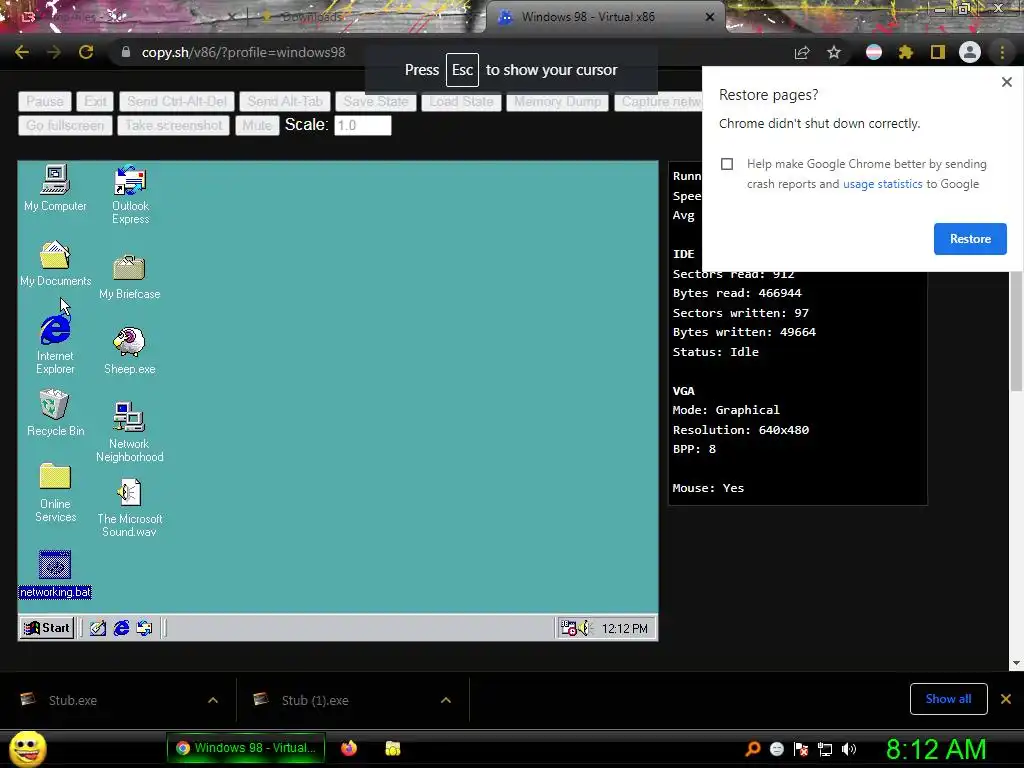Screen dimensions: 1024x768
Task: Select Sheep.exe desktop icon
Action: tap(129, 351)
